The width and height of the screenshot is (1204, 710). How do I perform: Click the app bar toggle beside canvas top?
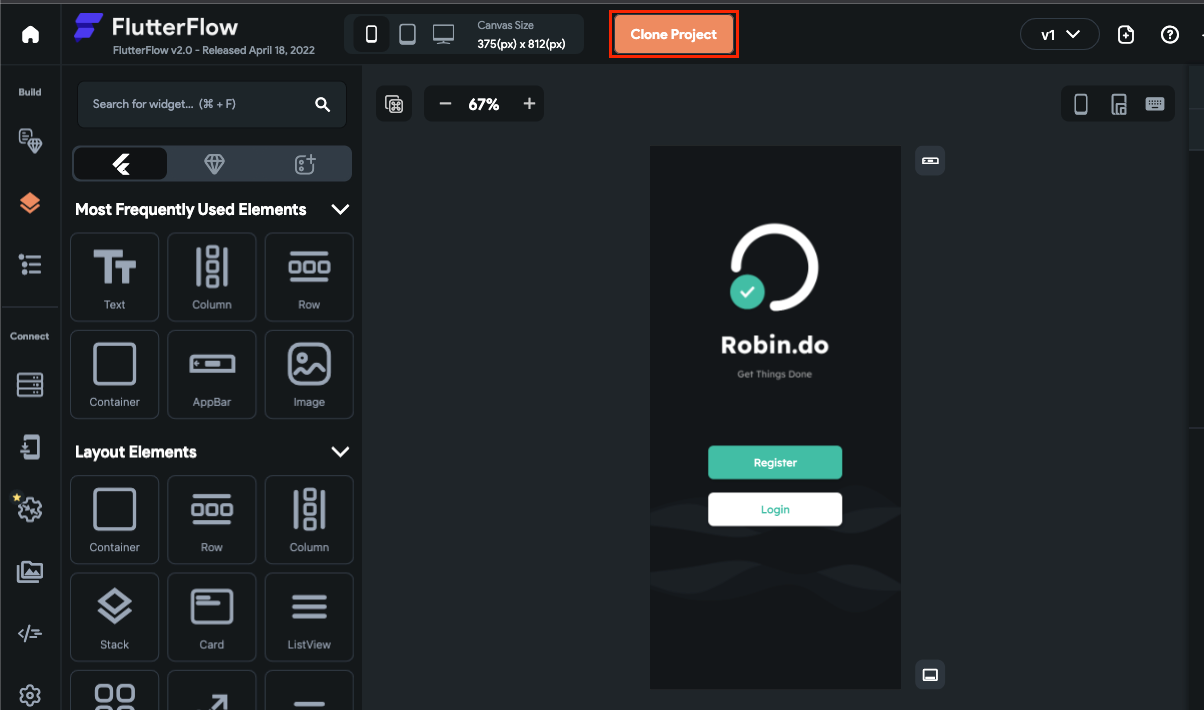click(x=930, y=160)
